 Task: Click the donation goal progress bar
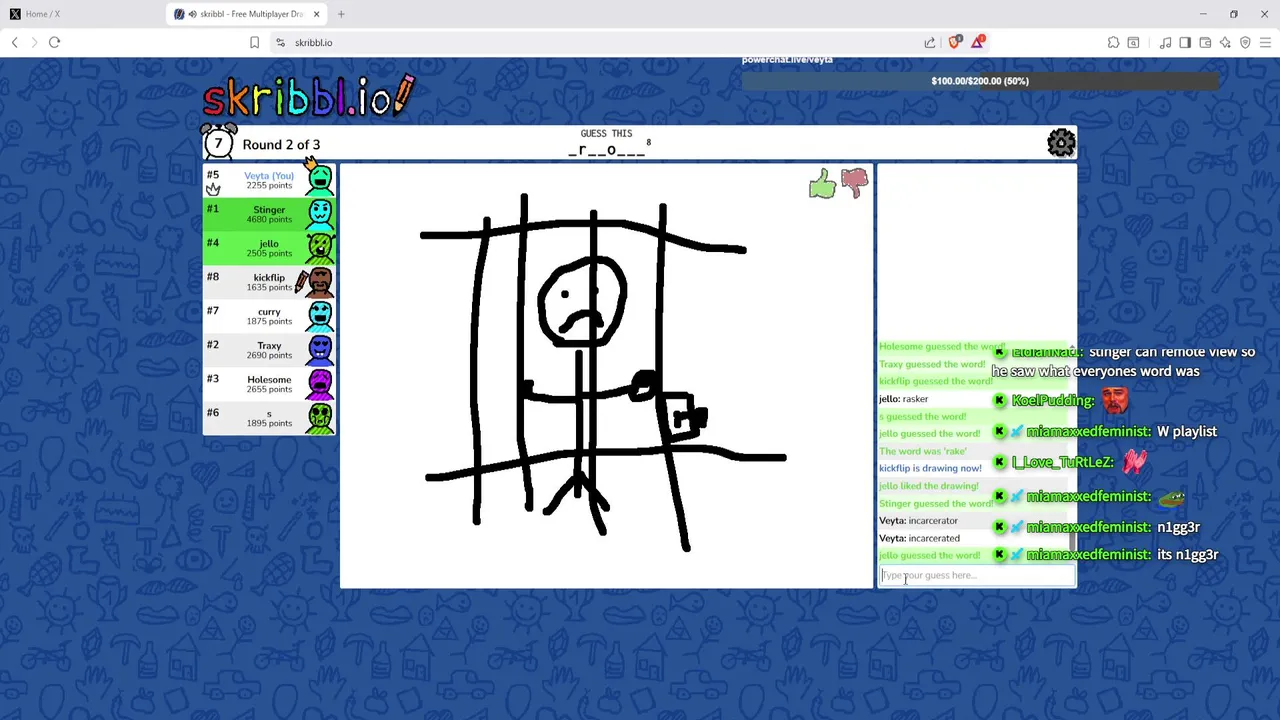tap(980, 81)
